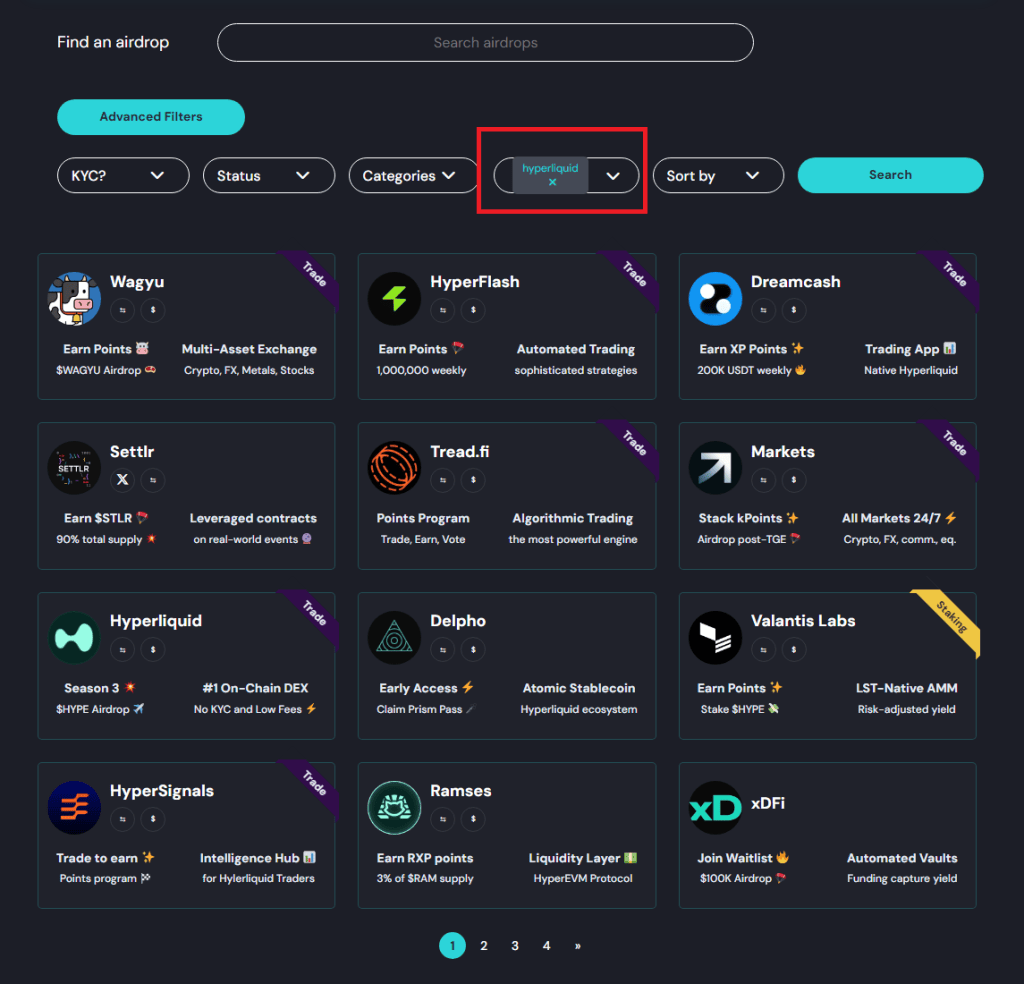Click "Join Waitlist" text on xDFi card
Screen dimensions: 1024x984
tap(735, 858)
